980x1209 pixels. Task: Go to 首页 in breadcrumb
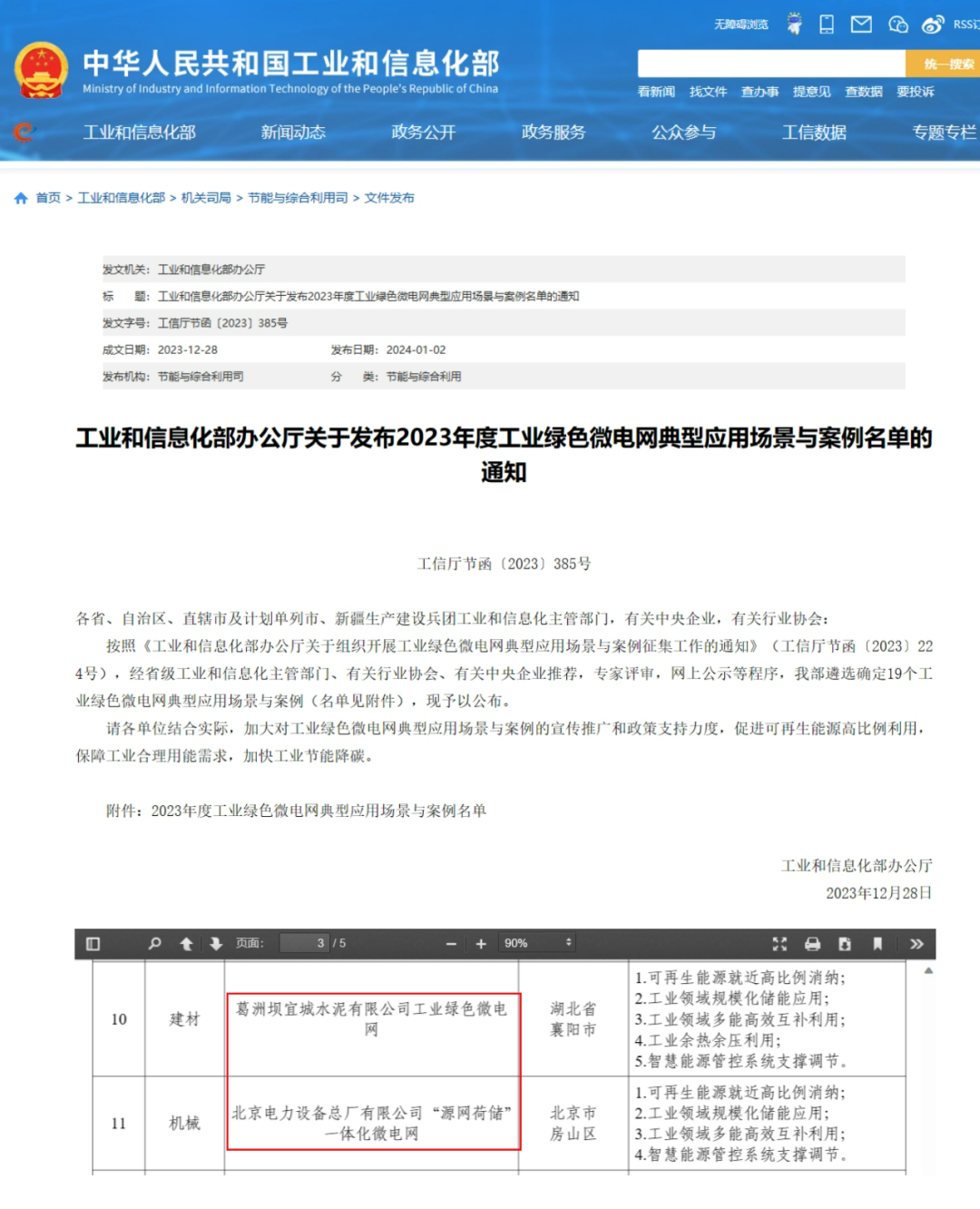[48, 198]
